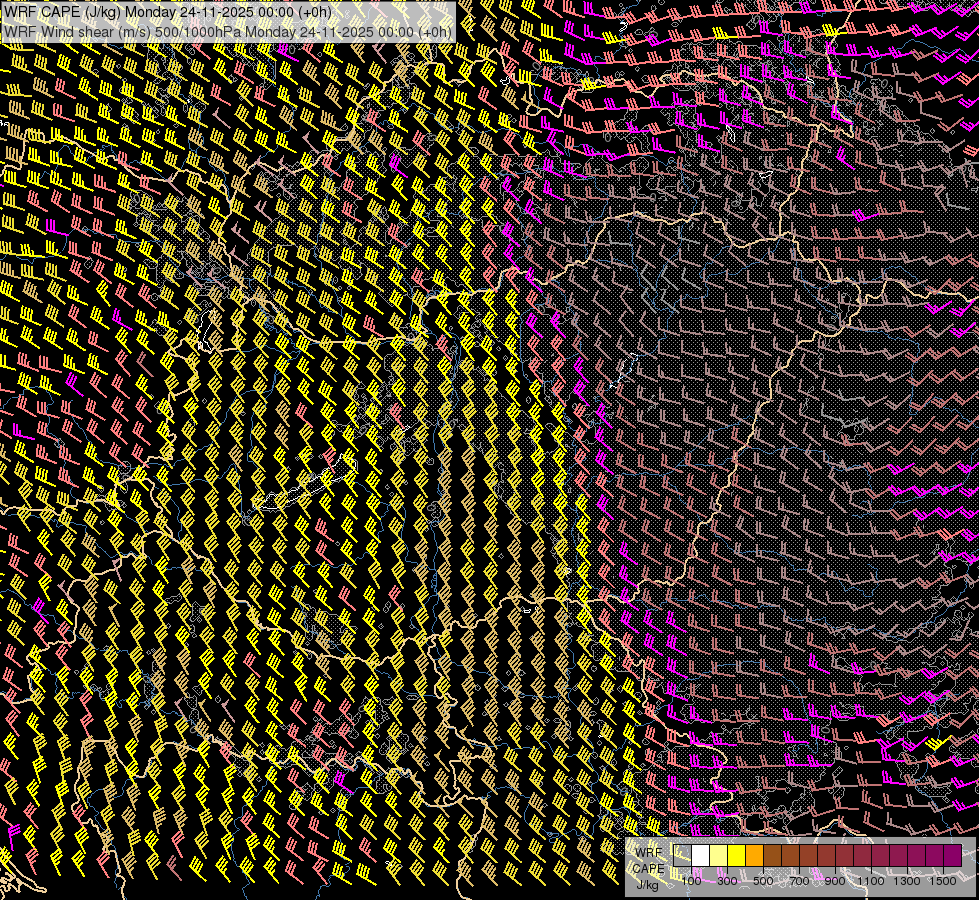The image size is (979, 900).
Task: Click the CAPE text in the legend
Action: coord(649,868)
